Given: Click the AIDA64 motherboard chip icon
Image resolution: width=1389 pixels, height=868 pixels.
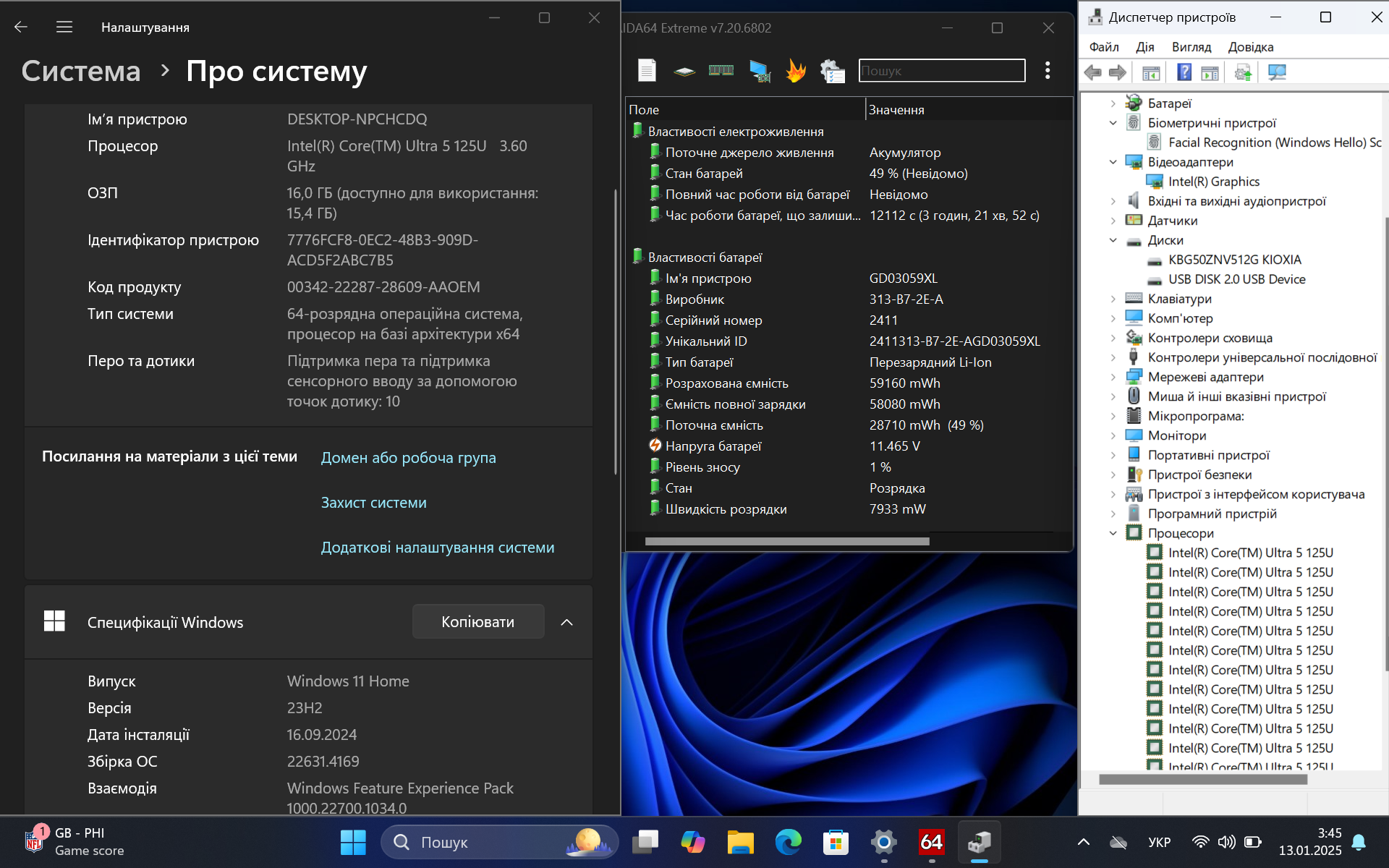Looking at the screenshot, I should [x=684, y=71].
